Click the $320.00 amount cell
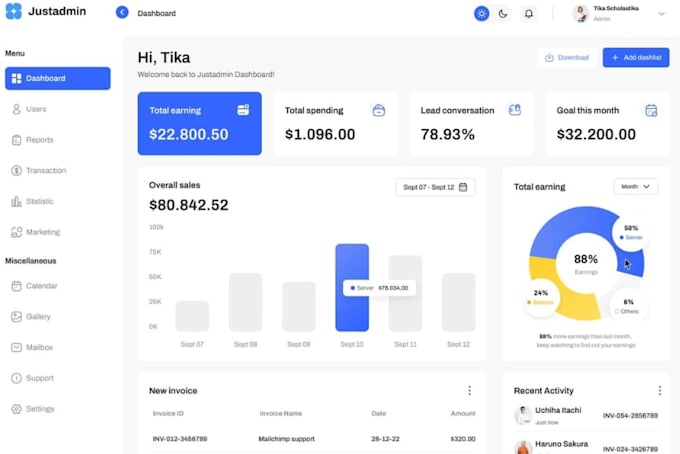Viewport: 680px width, 454px height. (x=463, y=439)
